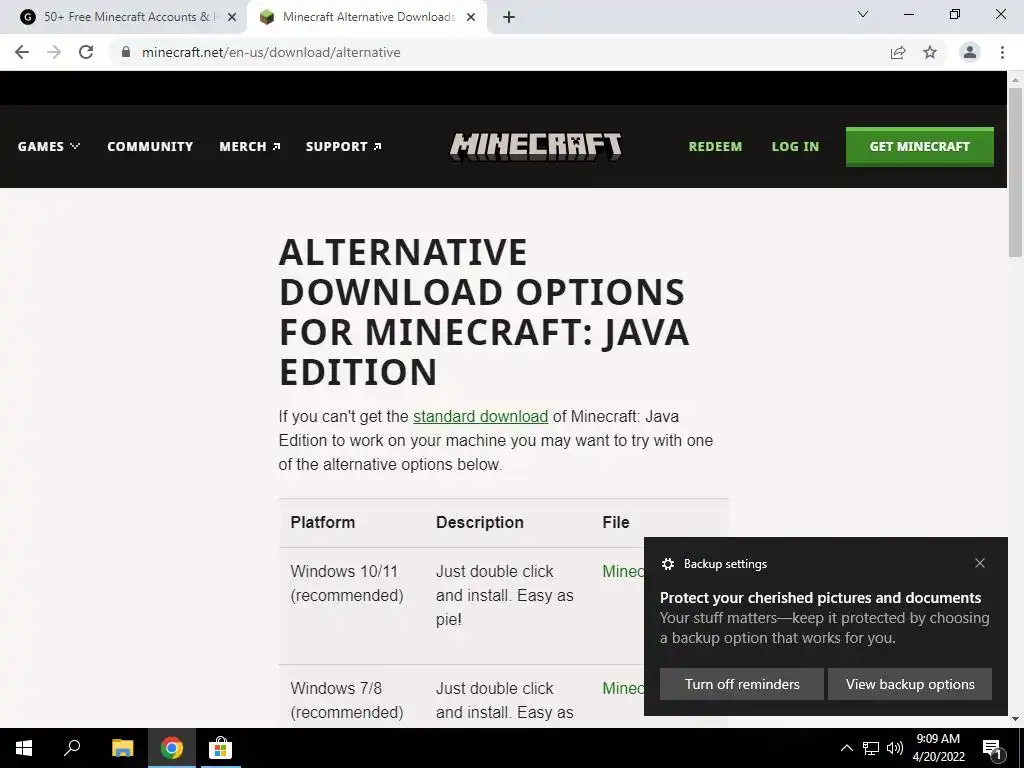Viewport: 1024px width, 768px height.
Task: Open Microsoft Store from the taskbar
Action: click(x=220, y=748)
